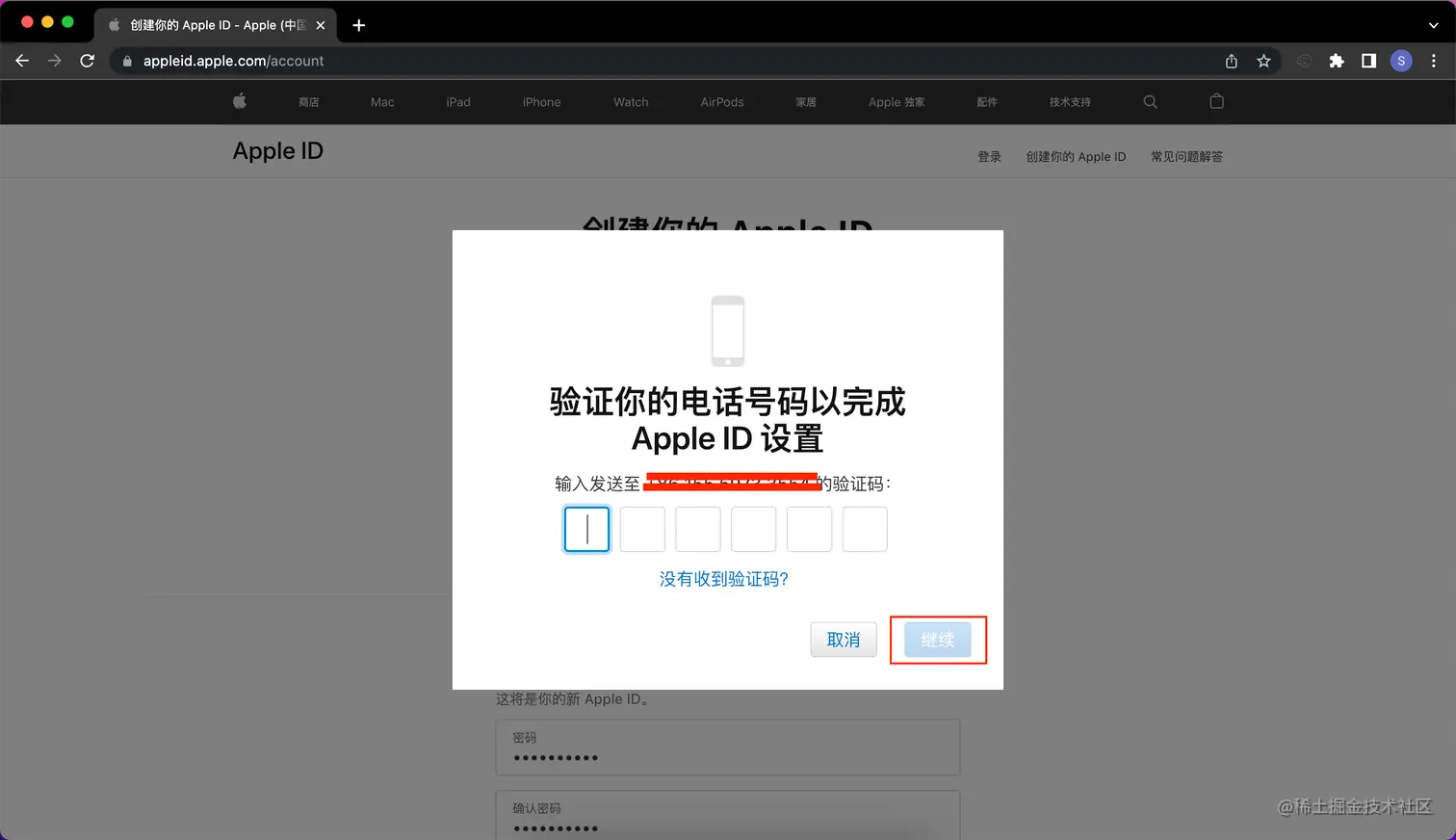Focus the fifth verification code box

click(x=810, y=529)
